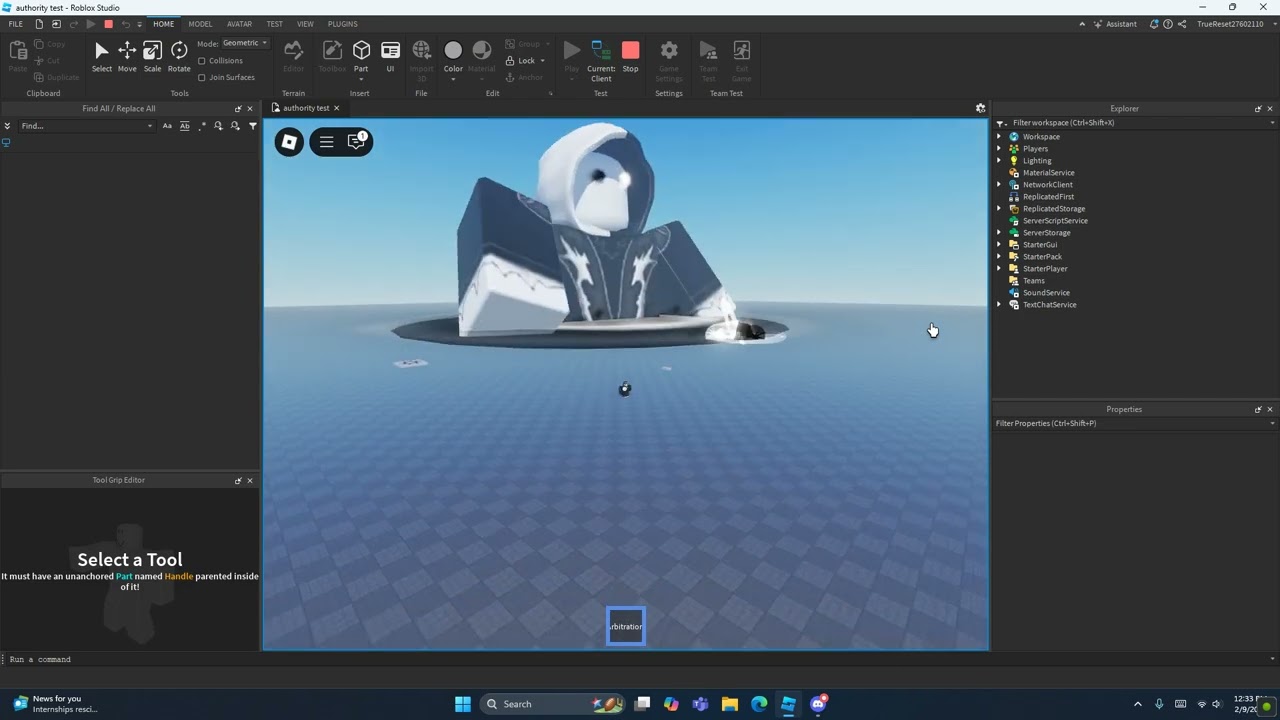This screenshot has height=720, width=1280.
Task: Activate the Select tool
Action: (102, 56)
